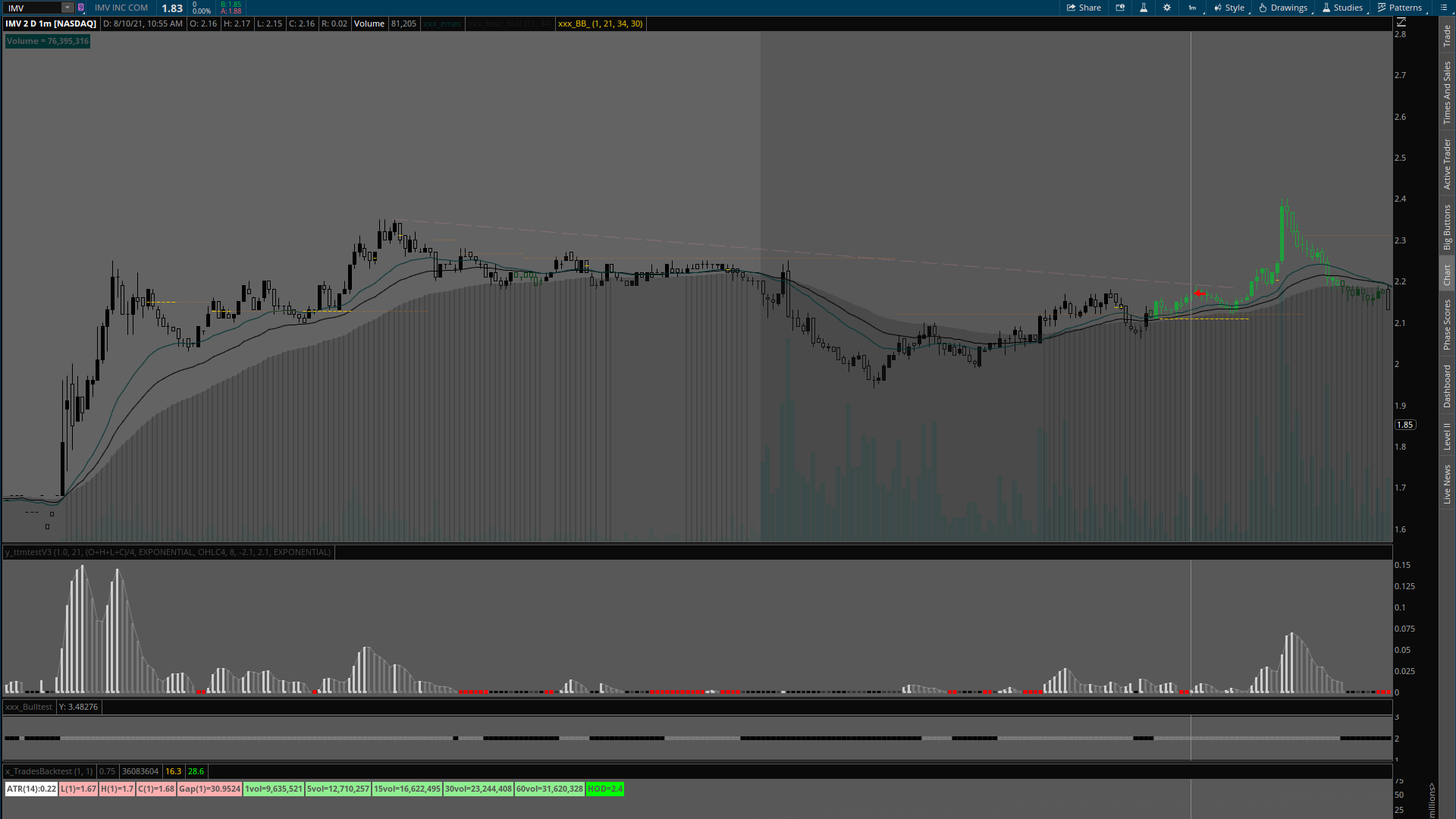Toggle the Dashboard side panel
Screen dimensions: 1456x819
(x=1447, y=386)
